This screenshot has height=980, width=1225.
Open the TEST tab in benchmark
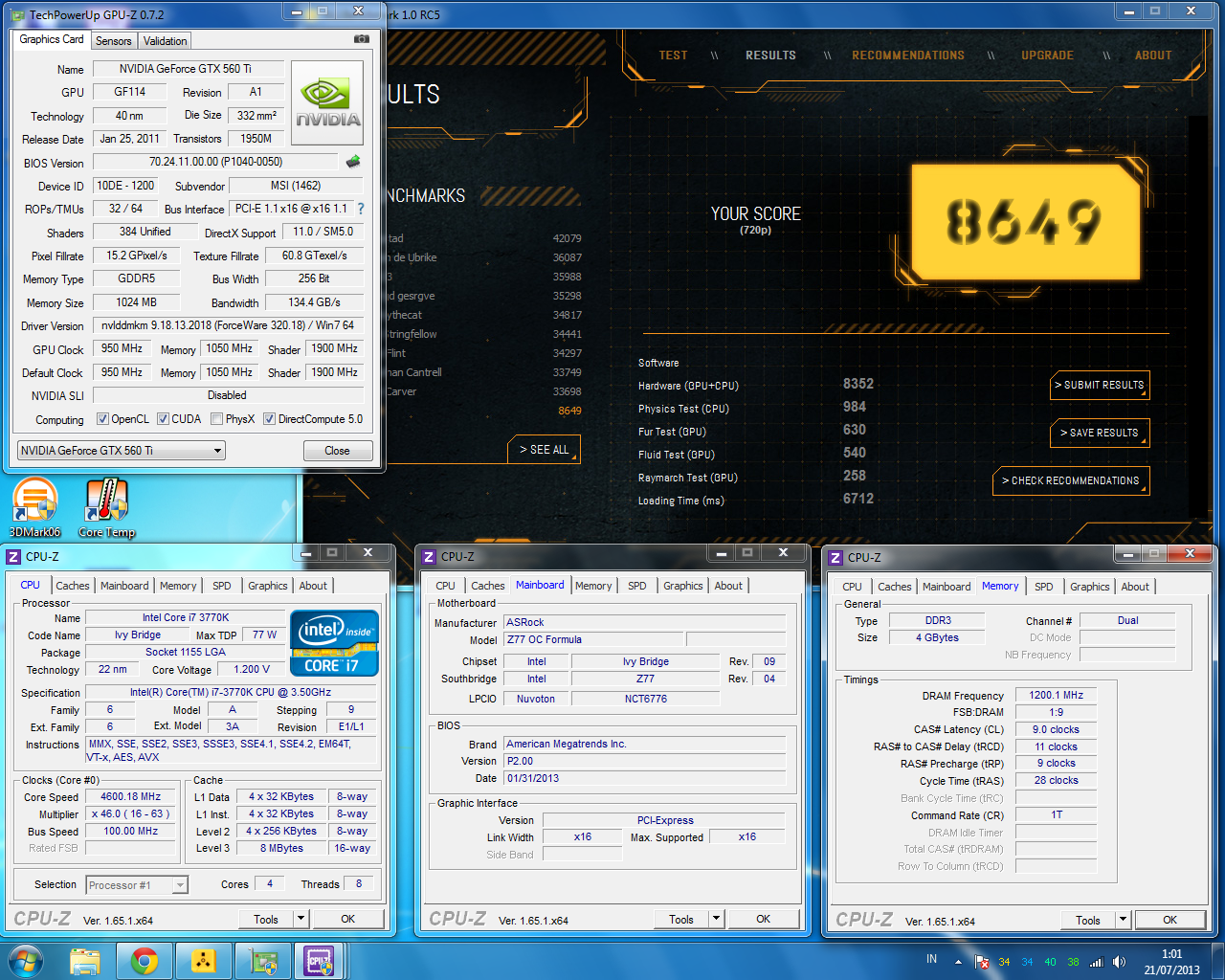[x=673, y=56]
